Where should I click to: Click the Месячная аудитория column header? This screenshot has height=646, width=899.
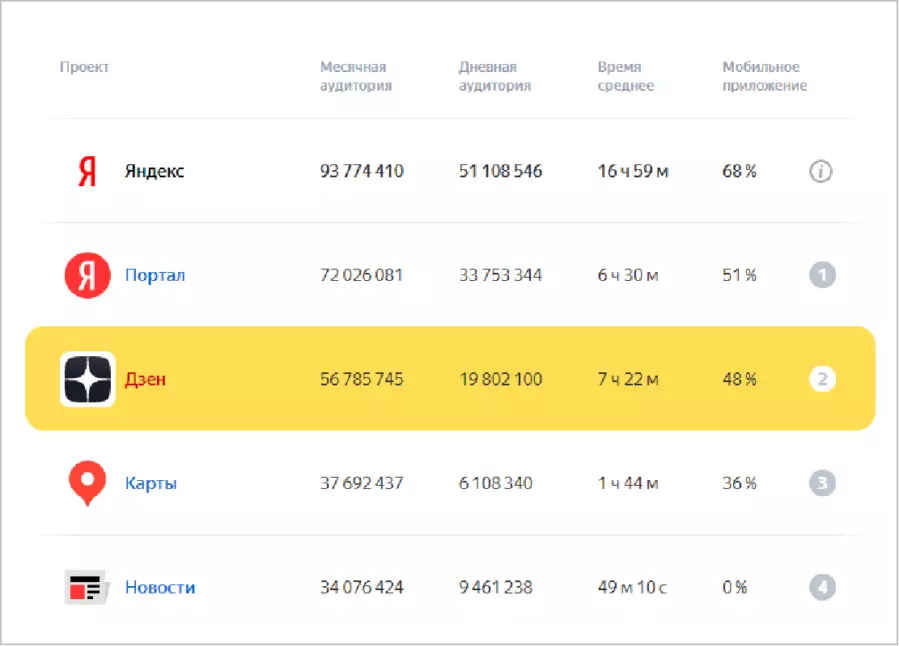[x=356, y=76]
